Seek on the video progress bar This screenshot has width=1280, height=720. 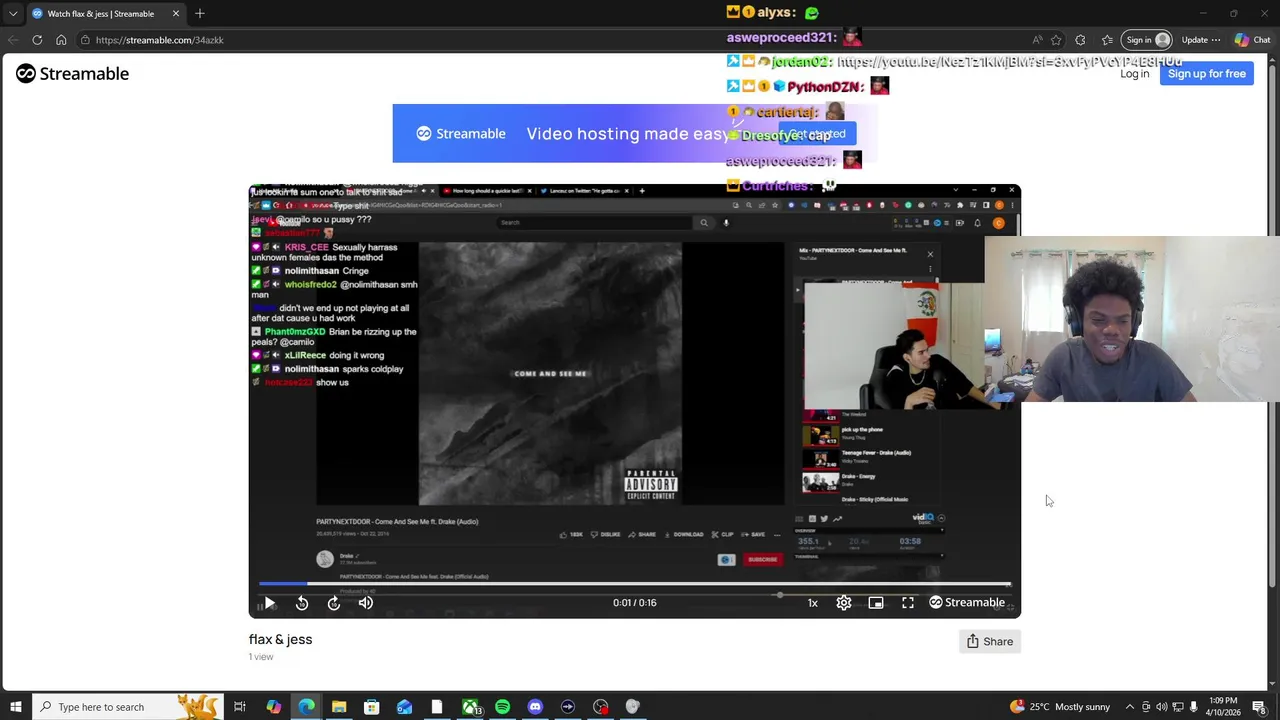click(x=635, y=583)
